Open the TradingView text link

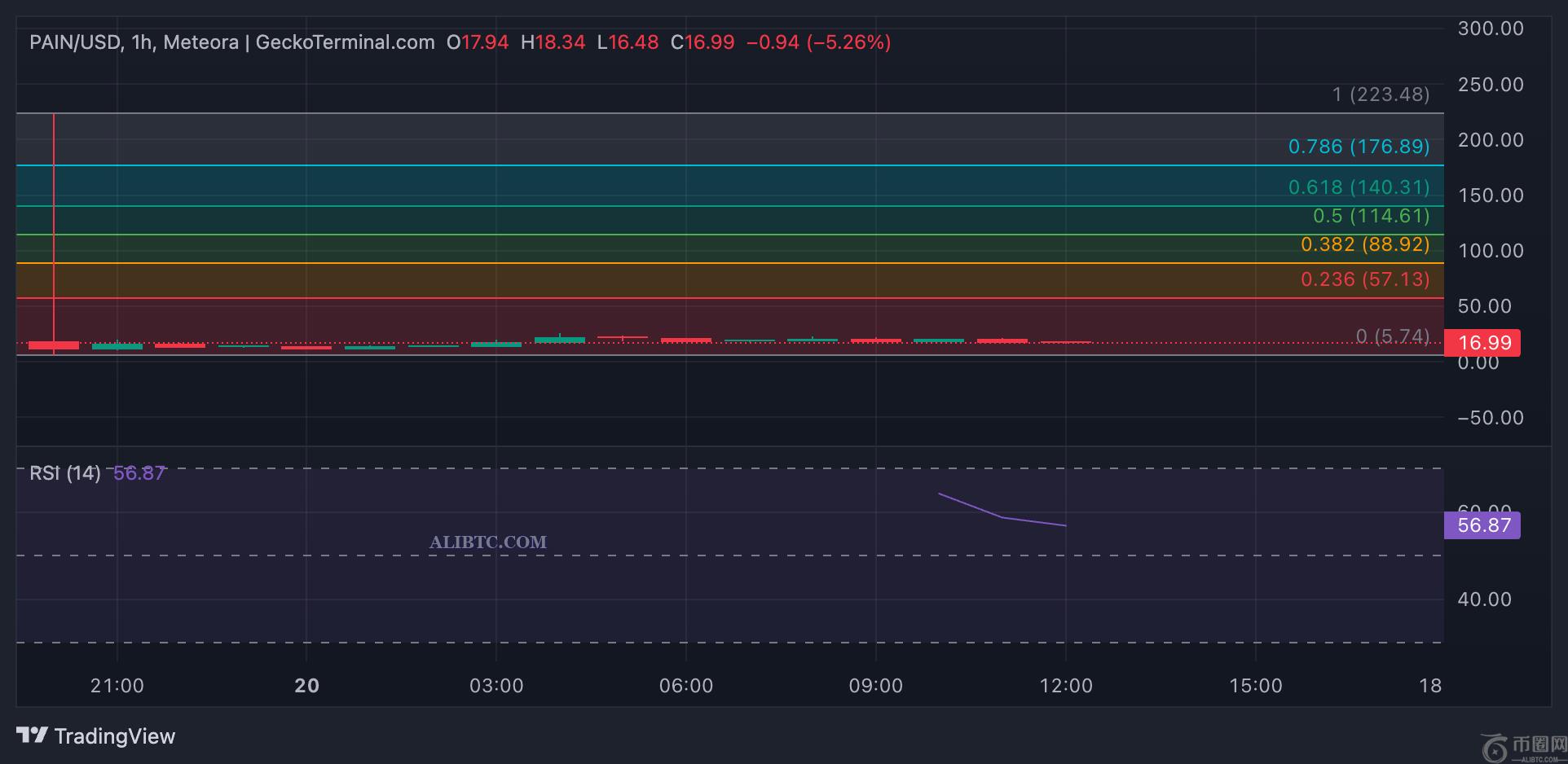[x=114, y=736]
